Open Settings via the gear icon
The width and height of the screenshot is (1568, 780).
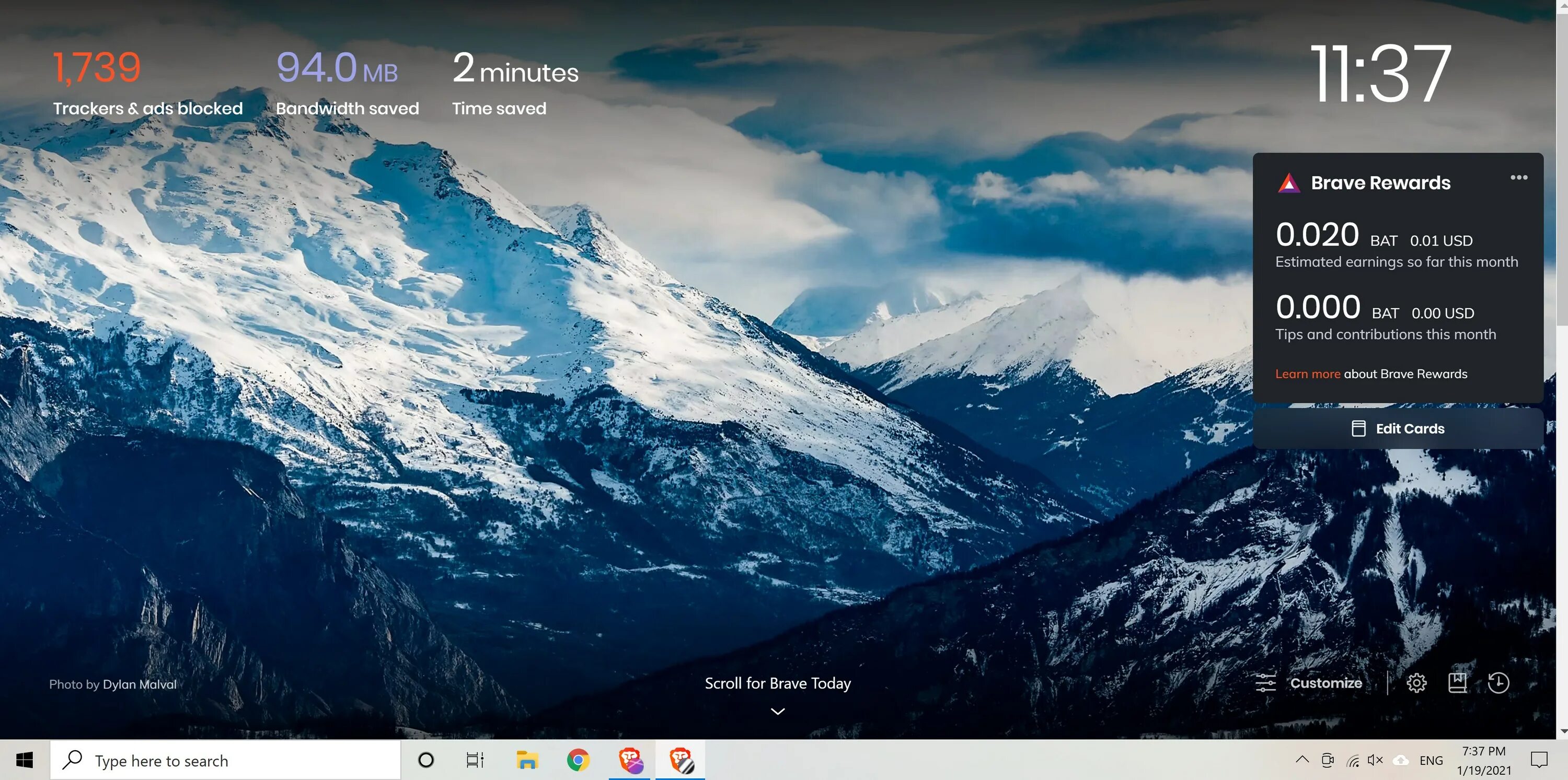click(x=1416, y=683)
